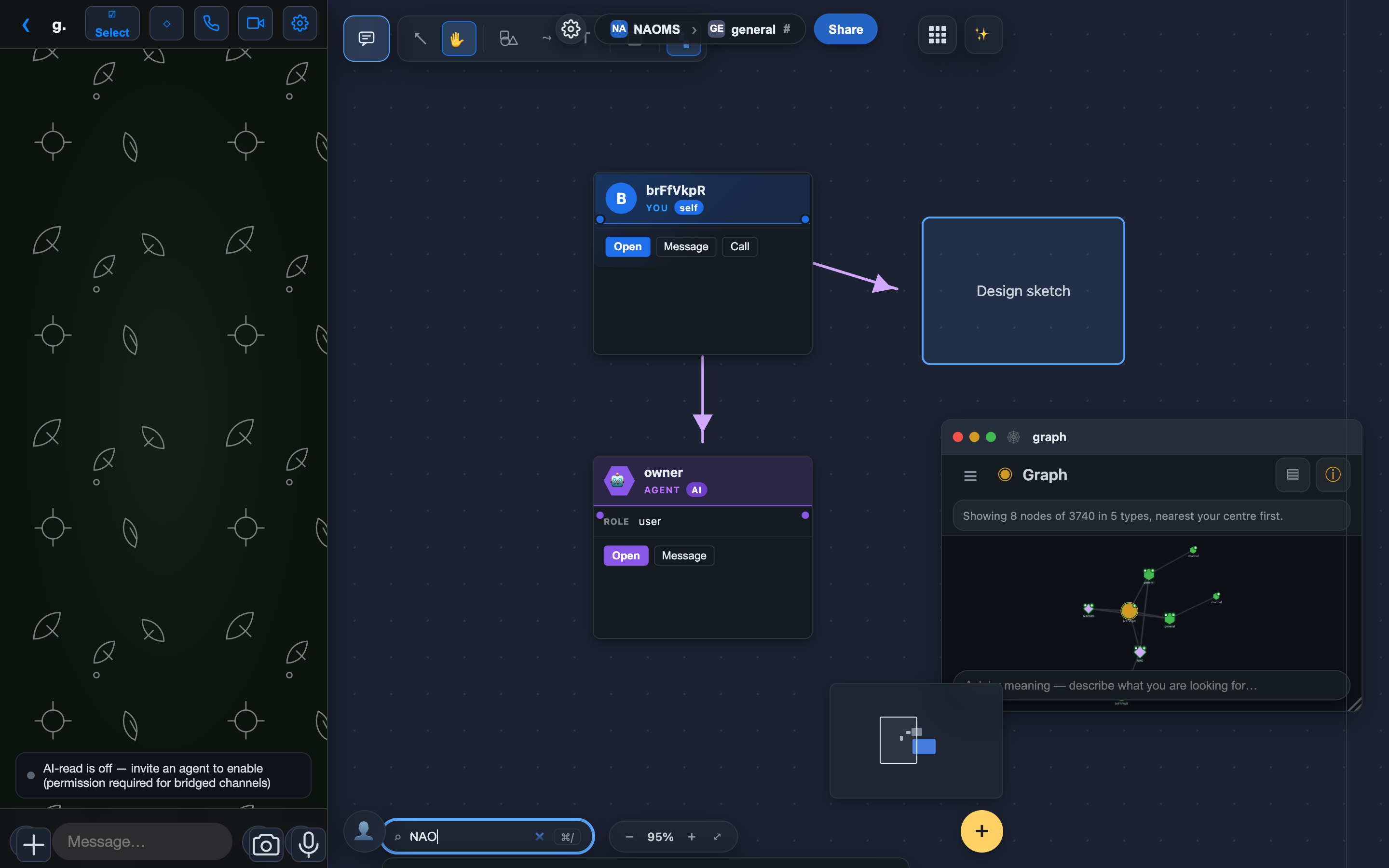This screenshot has width=1389, height=868.
Task: Open the apps grid menu
Action: coord(937,34)
